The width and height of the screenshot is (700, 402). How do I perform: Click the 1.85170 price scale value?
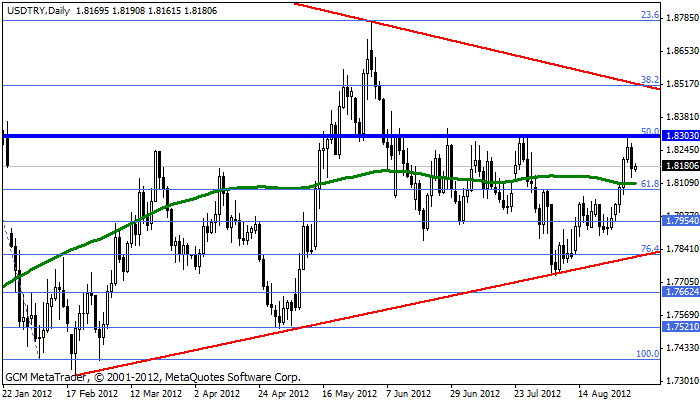click(x=681, y=84)
